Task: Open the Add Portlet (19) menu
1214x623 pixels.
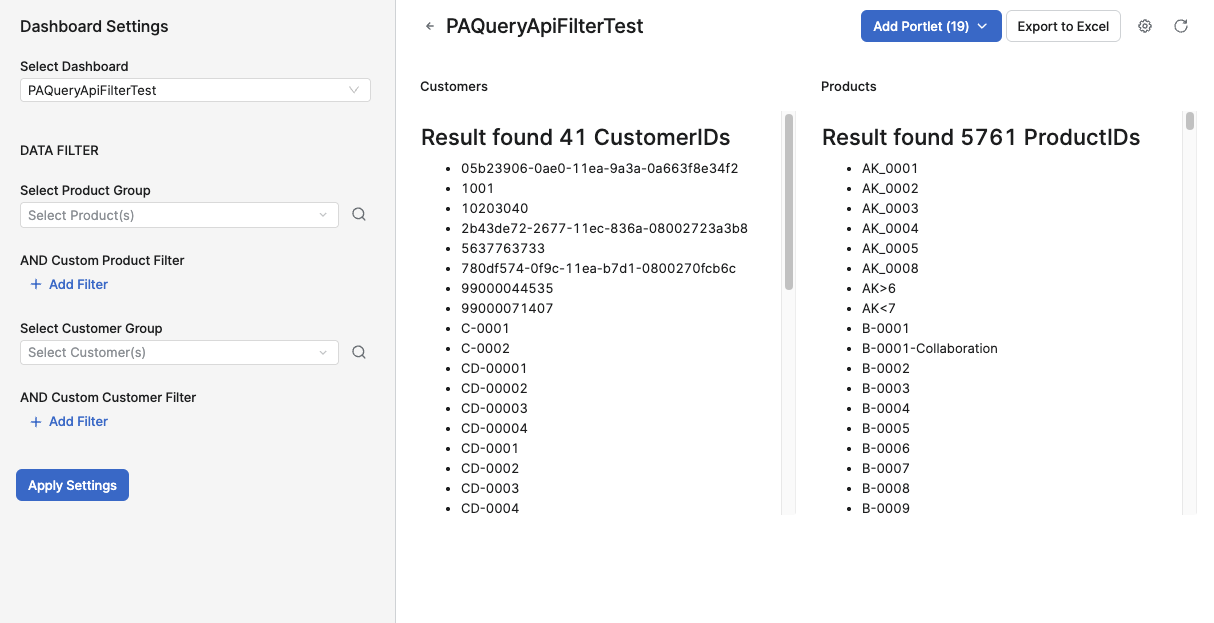Action: 920,26
